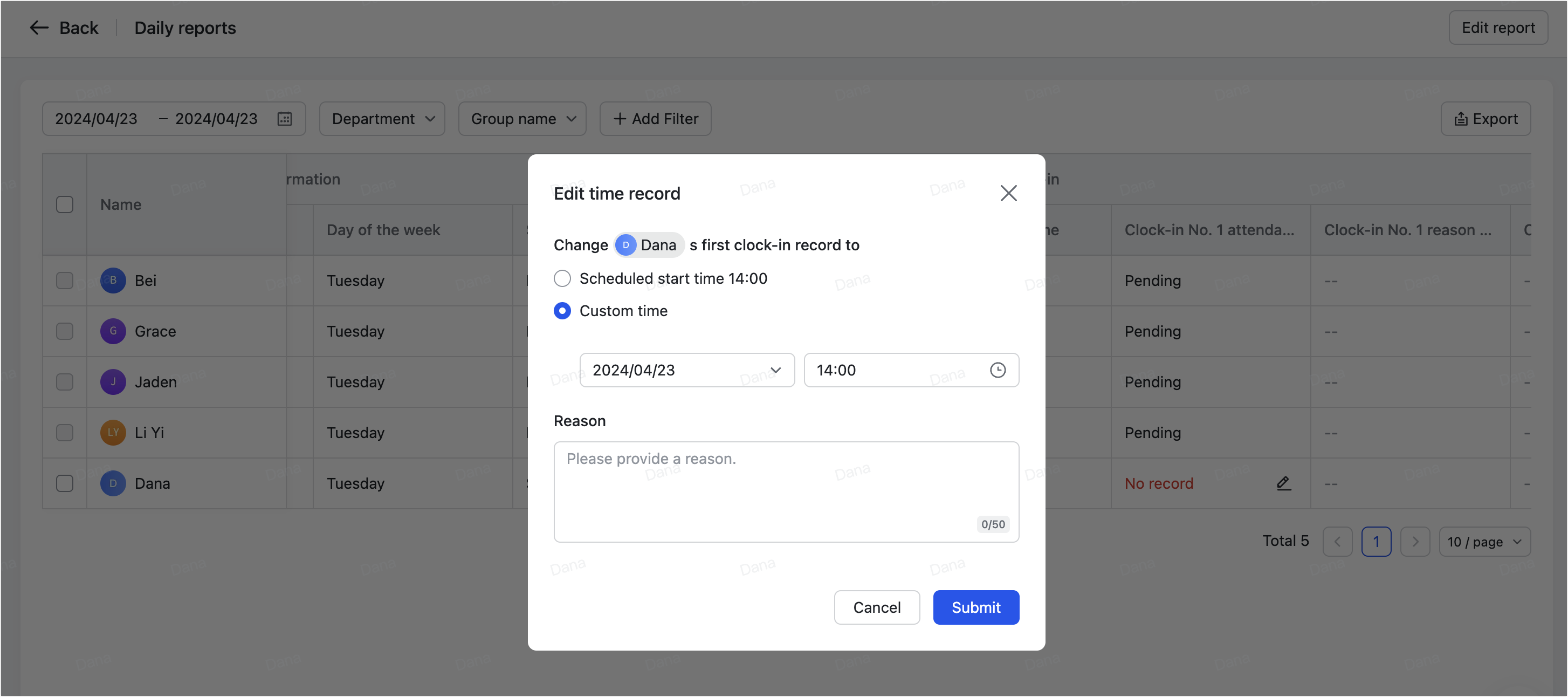Click the Submit button
1568x697 pixels.
[x=976, y=607]
